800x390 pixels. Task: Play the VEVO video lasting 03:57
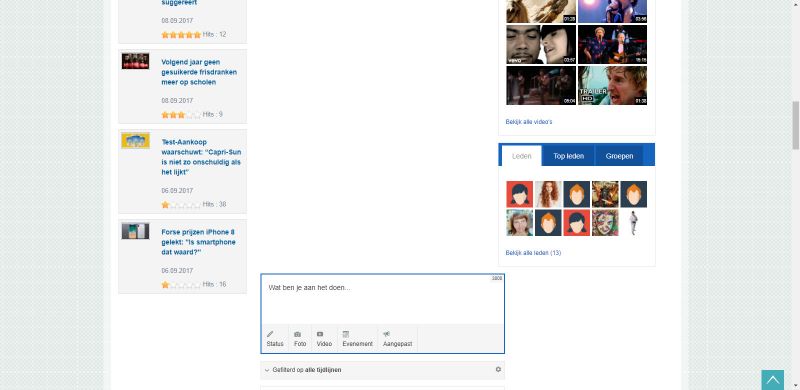[541, 44]
